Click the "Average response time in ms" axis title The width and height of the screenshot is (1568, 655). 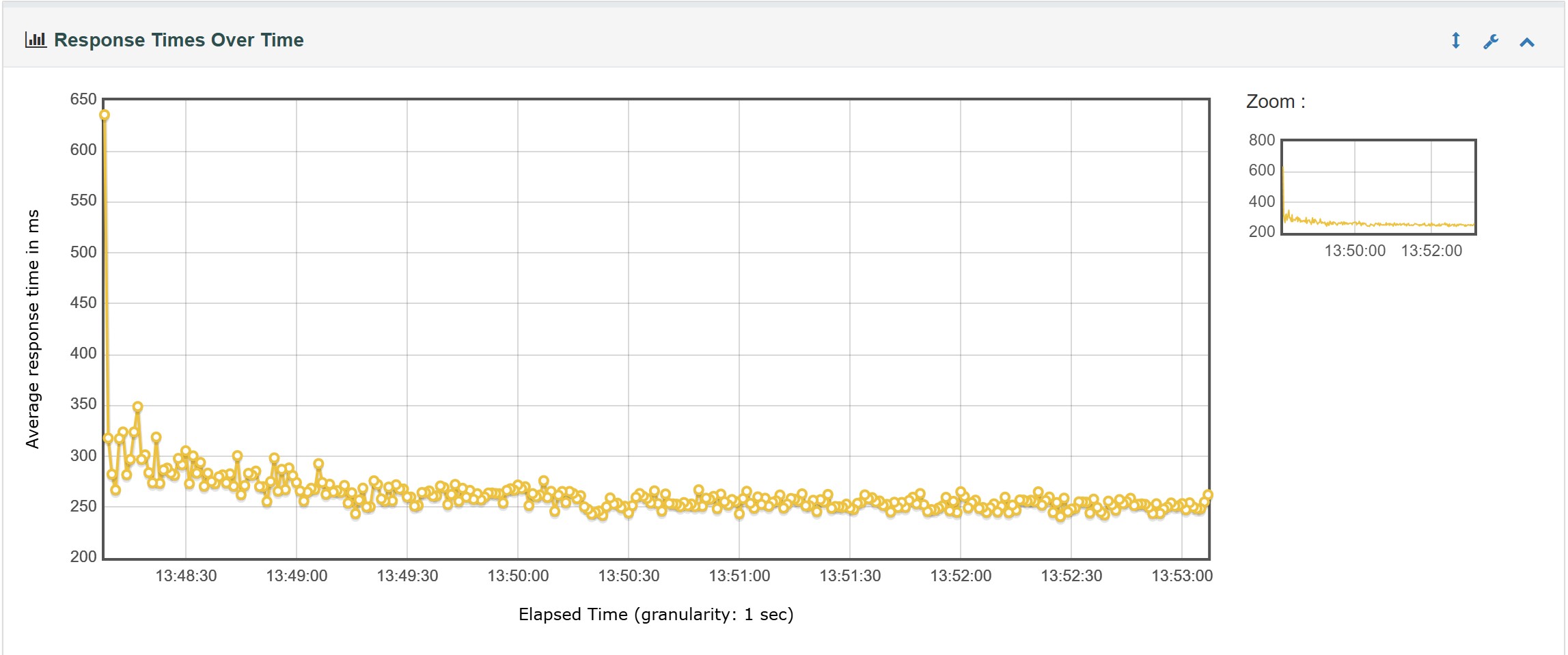point(33,329)
